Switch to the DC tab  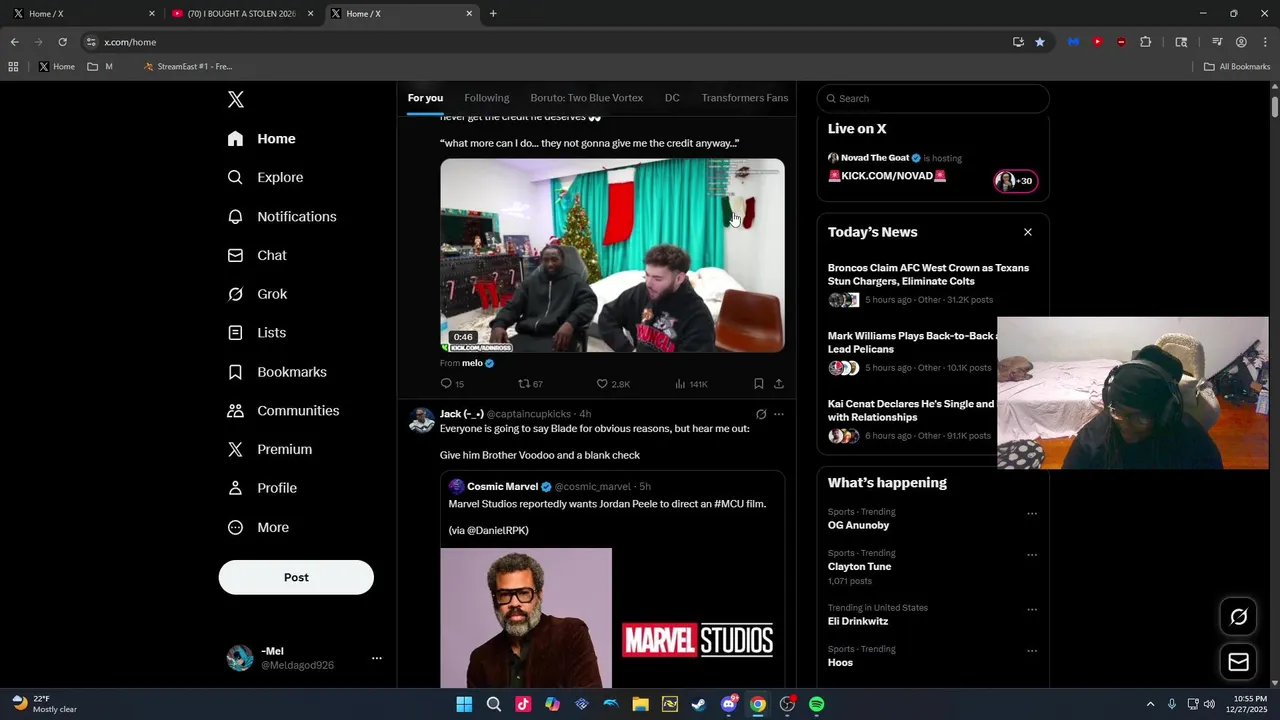click(672, 98)
